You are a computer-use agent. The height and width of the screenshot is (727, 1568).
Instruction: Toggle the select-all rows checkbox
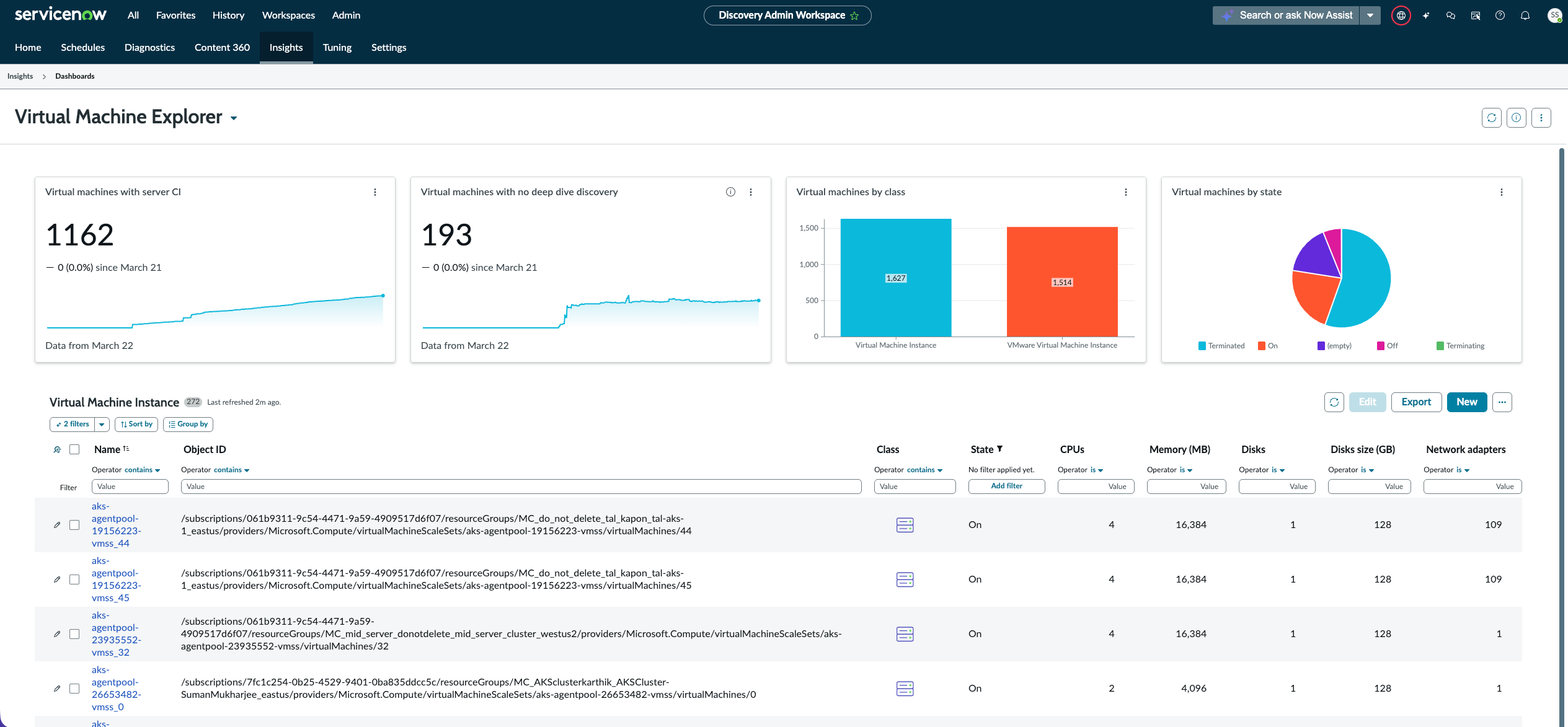pyautogui.click(x=74, y=449)
